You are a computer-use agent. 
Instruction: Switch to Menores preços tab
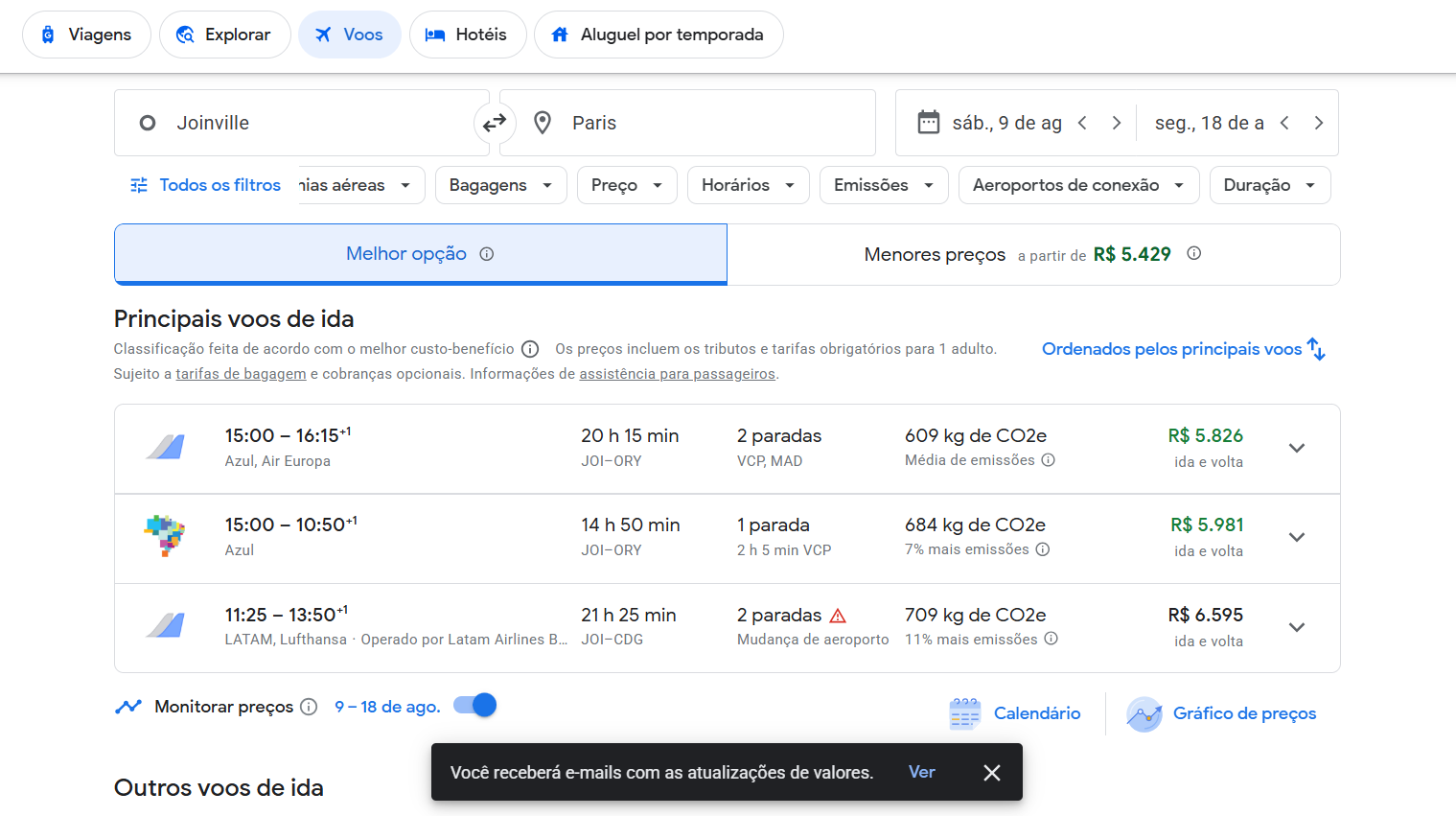(1033, 254)
